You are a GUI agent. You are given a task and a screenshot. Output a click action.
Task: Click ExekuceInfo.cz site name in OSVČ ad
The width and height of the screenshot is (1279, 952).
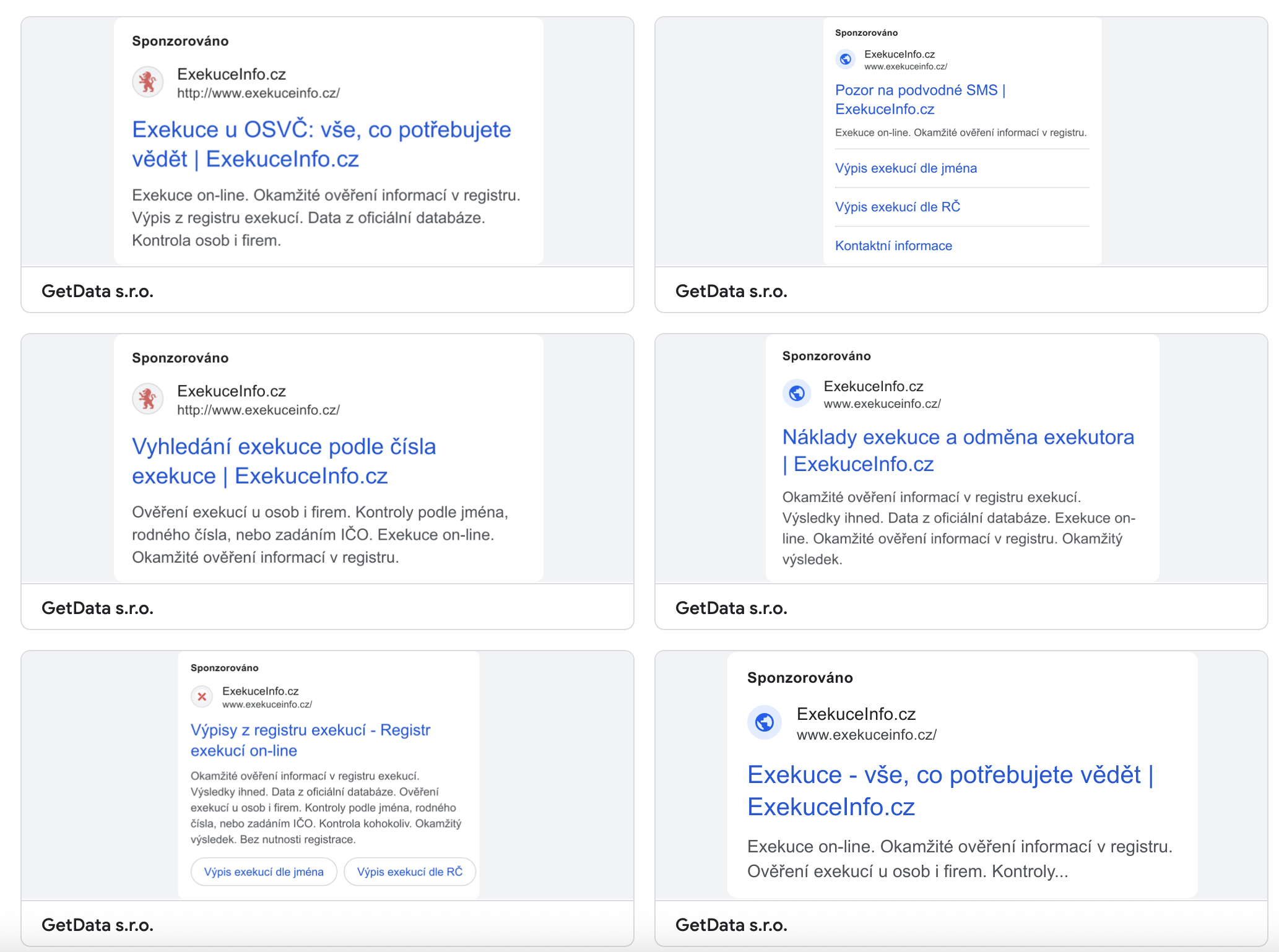[x=232, y=74]
